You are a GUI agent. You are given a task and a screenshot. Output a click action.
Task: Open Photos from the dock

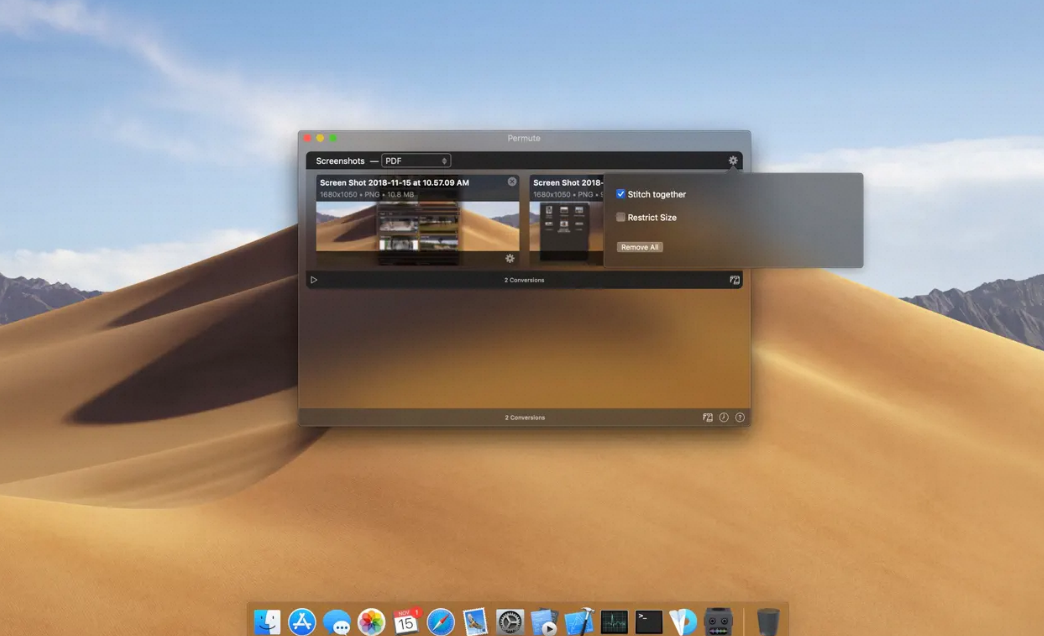pyautogui.click(x=371, y=622)
